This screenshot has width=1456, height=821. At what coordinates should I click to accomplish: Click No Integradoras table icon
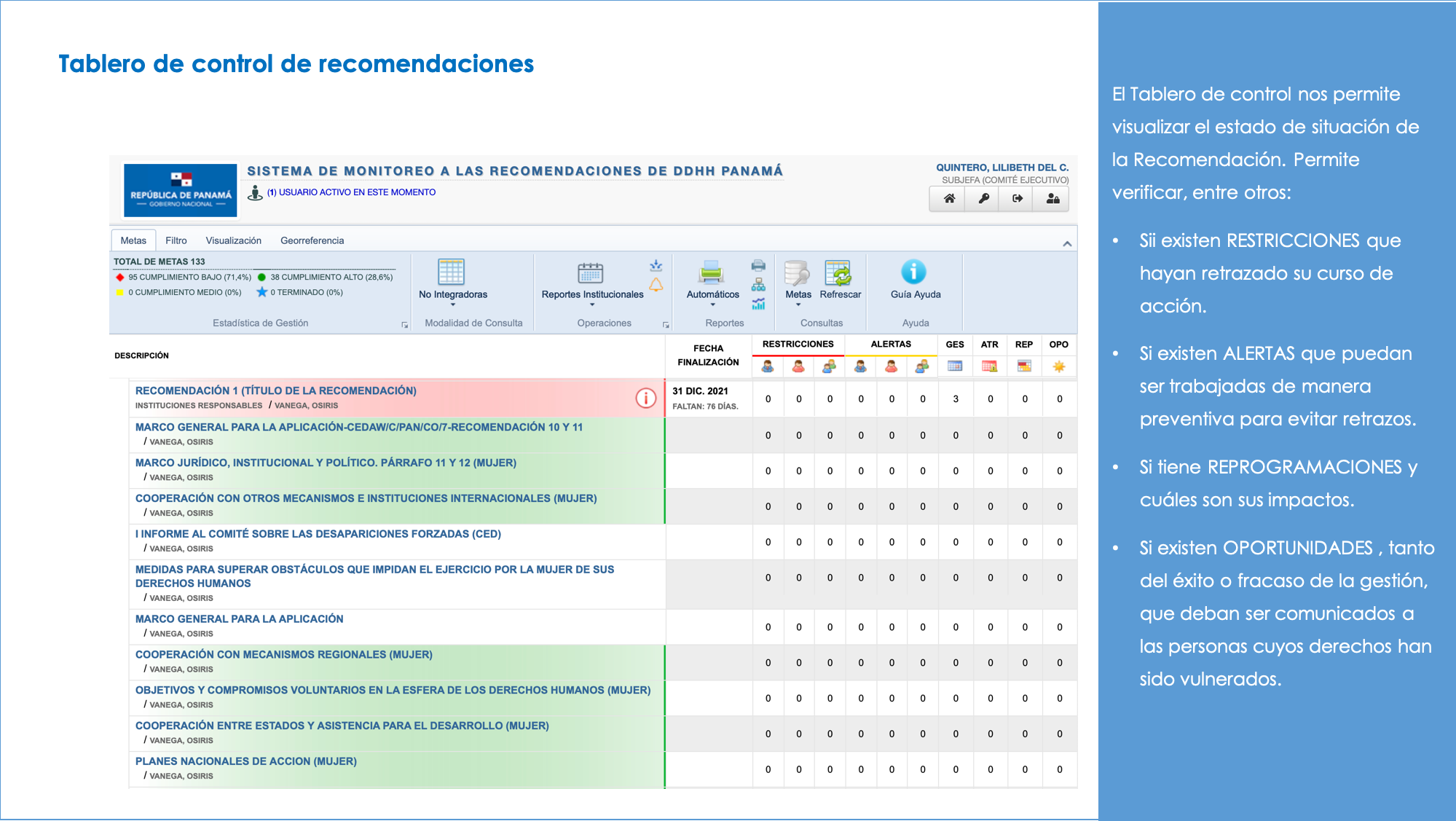click(451, 272)
